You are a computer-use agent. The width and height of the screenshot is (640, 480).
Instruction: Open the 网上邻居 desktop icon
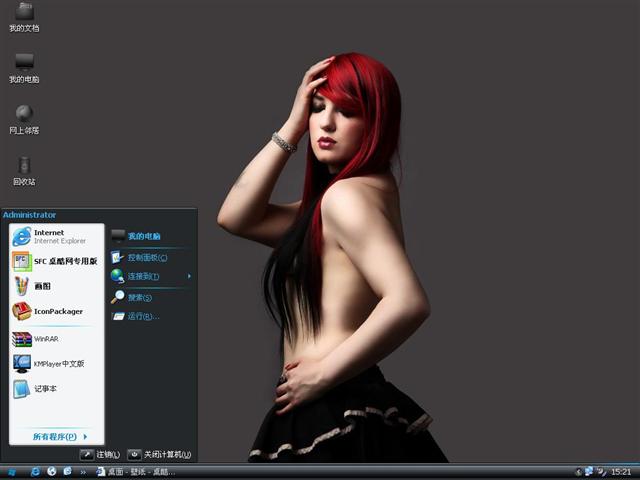(24, 119)
